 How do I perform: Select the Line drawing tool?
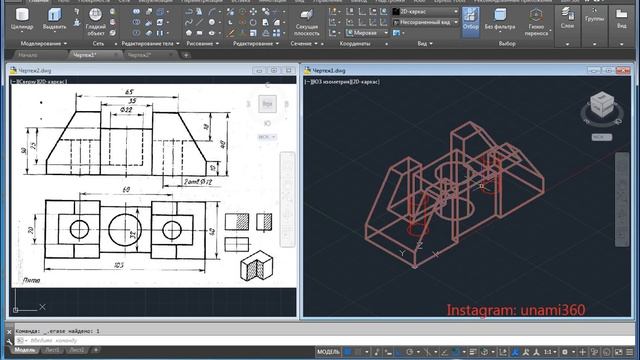click(x=199, y=22)
